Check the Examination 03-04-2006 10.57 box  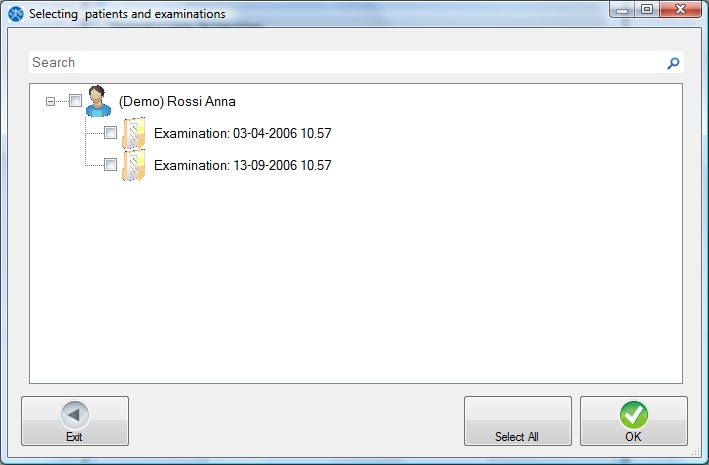(110, 133)
